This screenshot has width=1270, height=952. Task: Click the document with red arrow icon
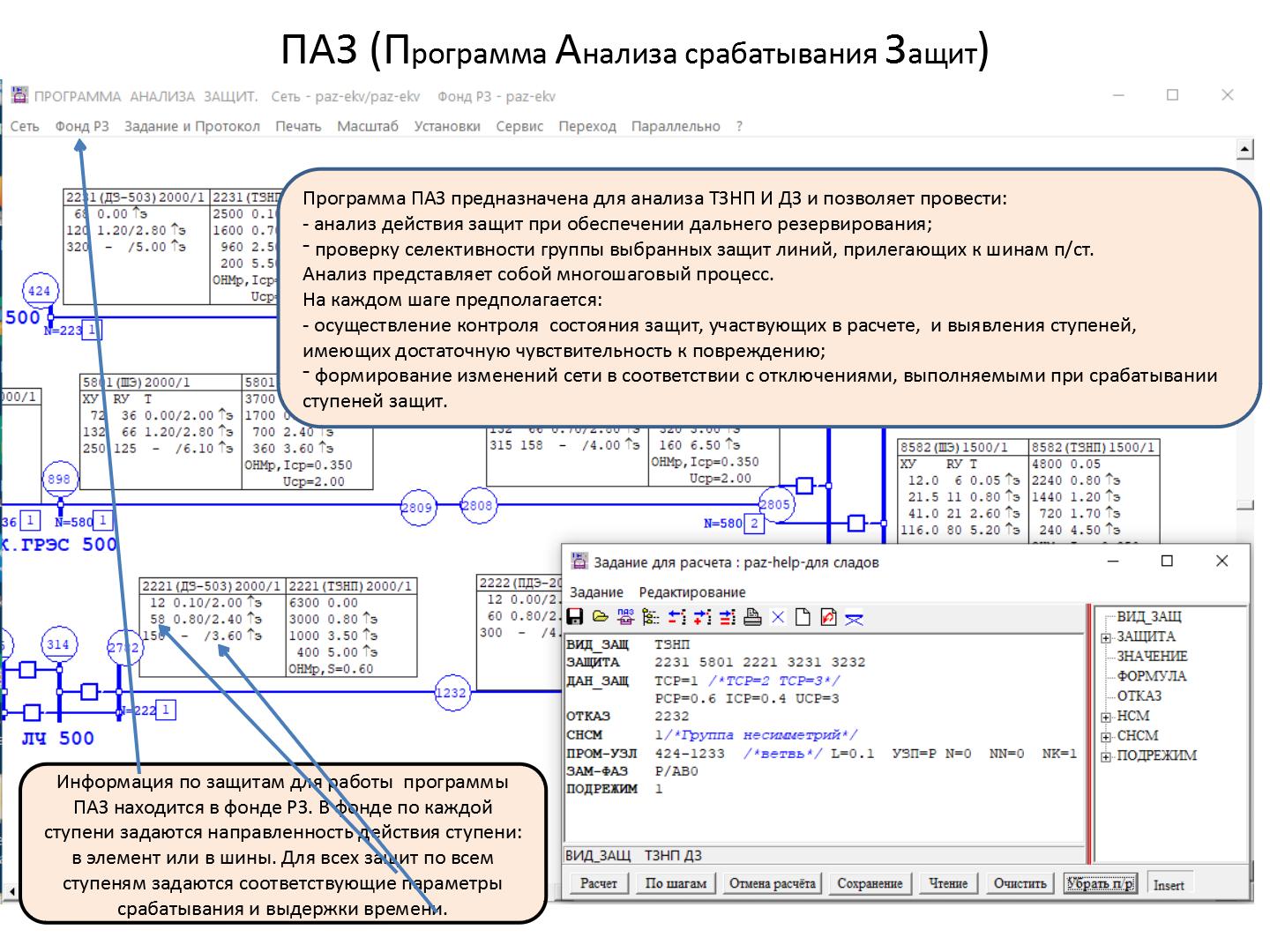[828, 617]
